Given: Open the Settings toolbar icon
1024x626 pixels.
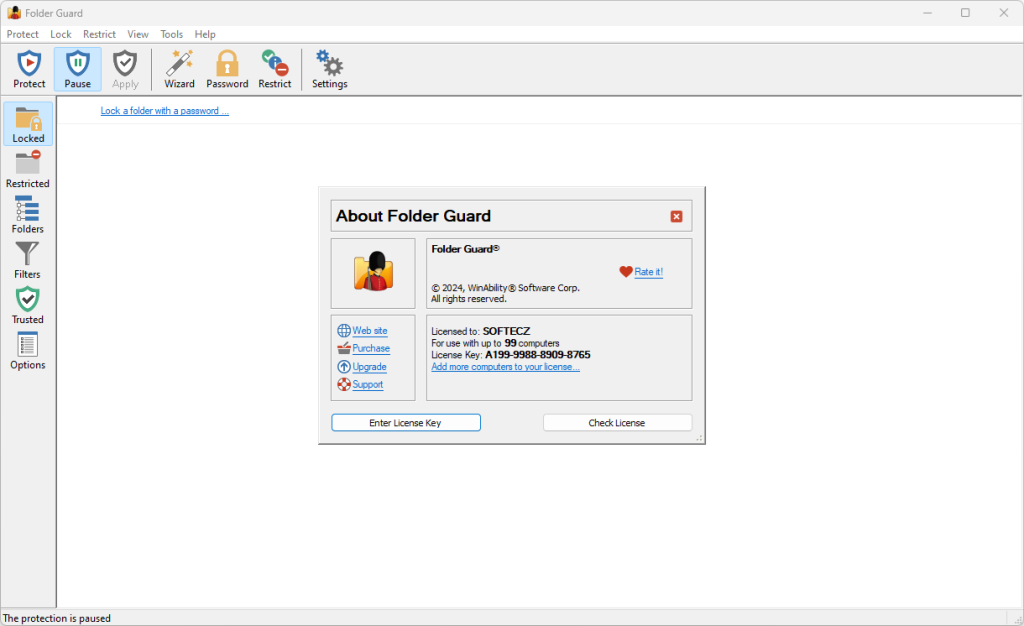Looking at the screenshot, I should pos(329,68).
